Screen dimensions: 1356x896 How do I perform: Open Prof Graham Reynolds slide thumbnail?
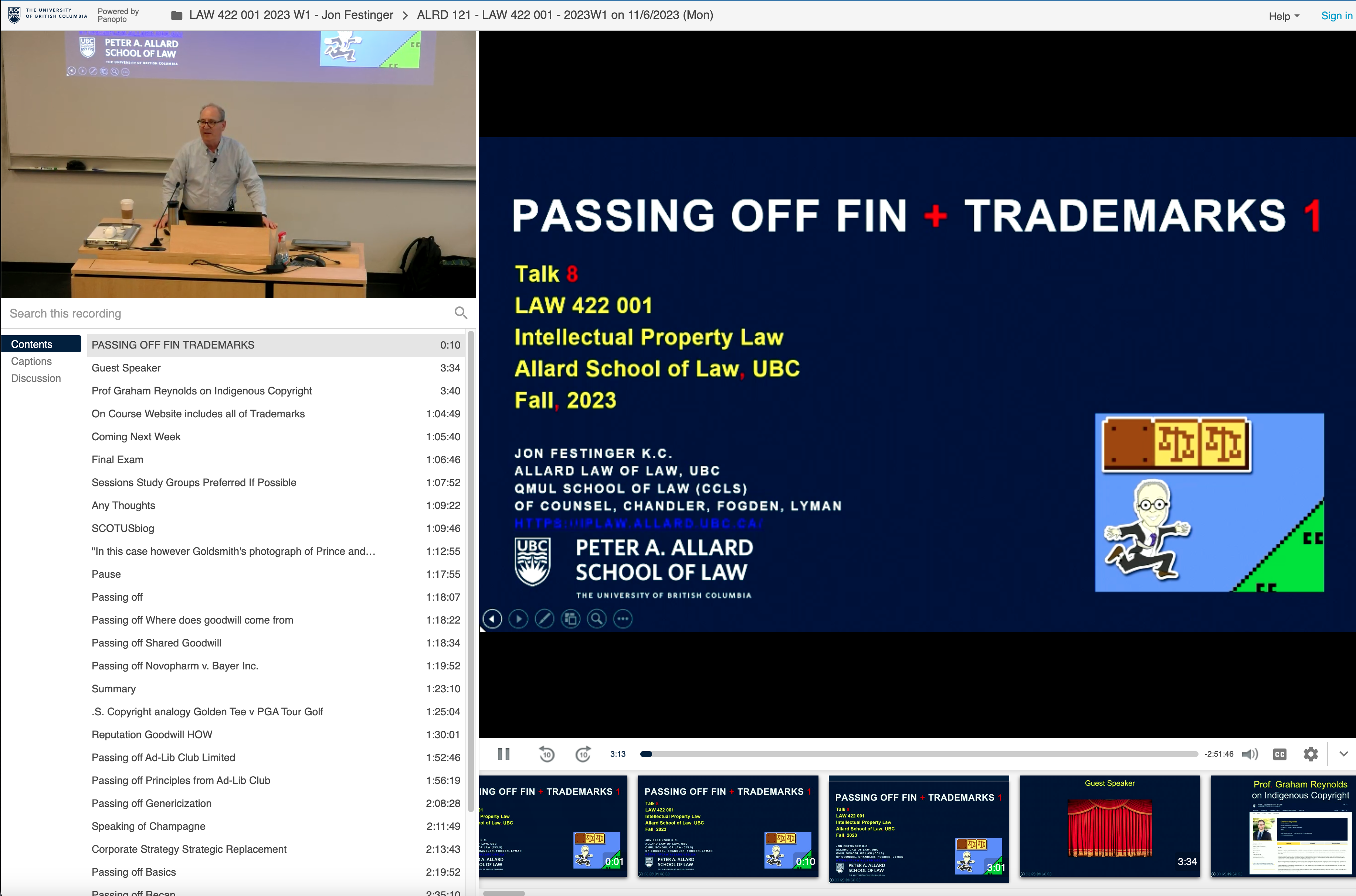click(1283, 826)
